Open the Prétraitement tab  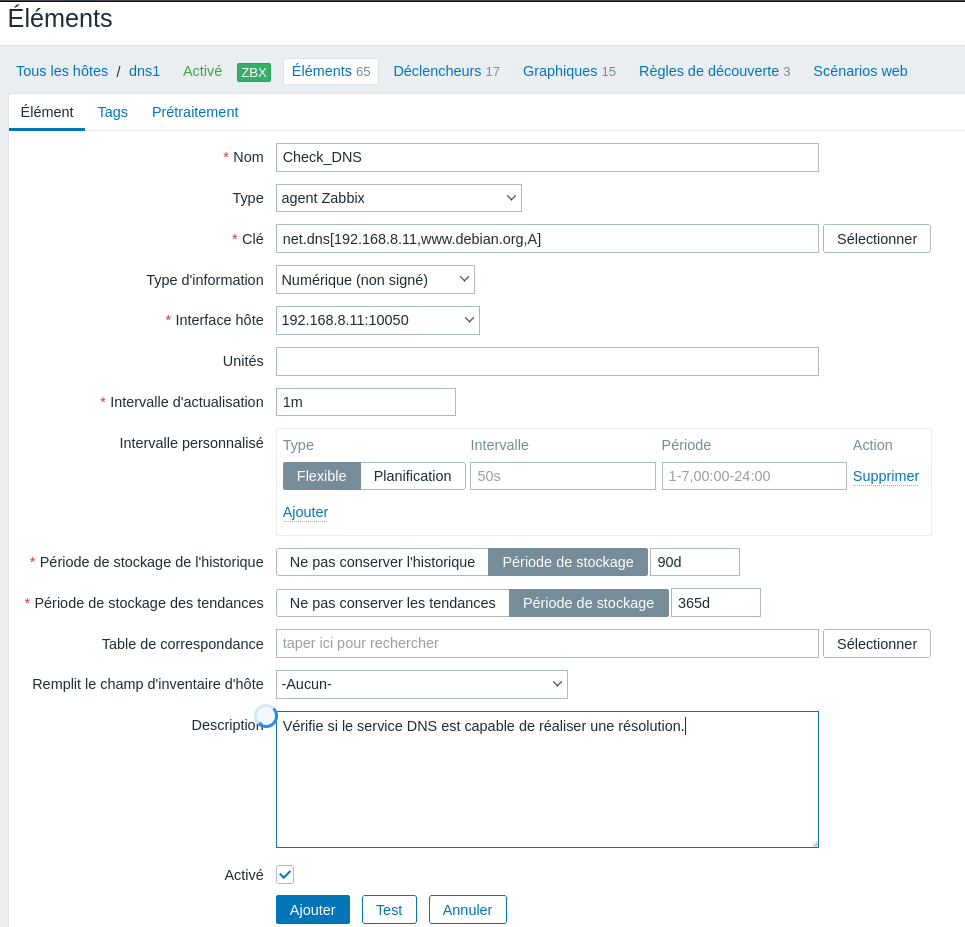(x=195, y=112)
